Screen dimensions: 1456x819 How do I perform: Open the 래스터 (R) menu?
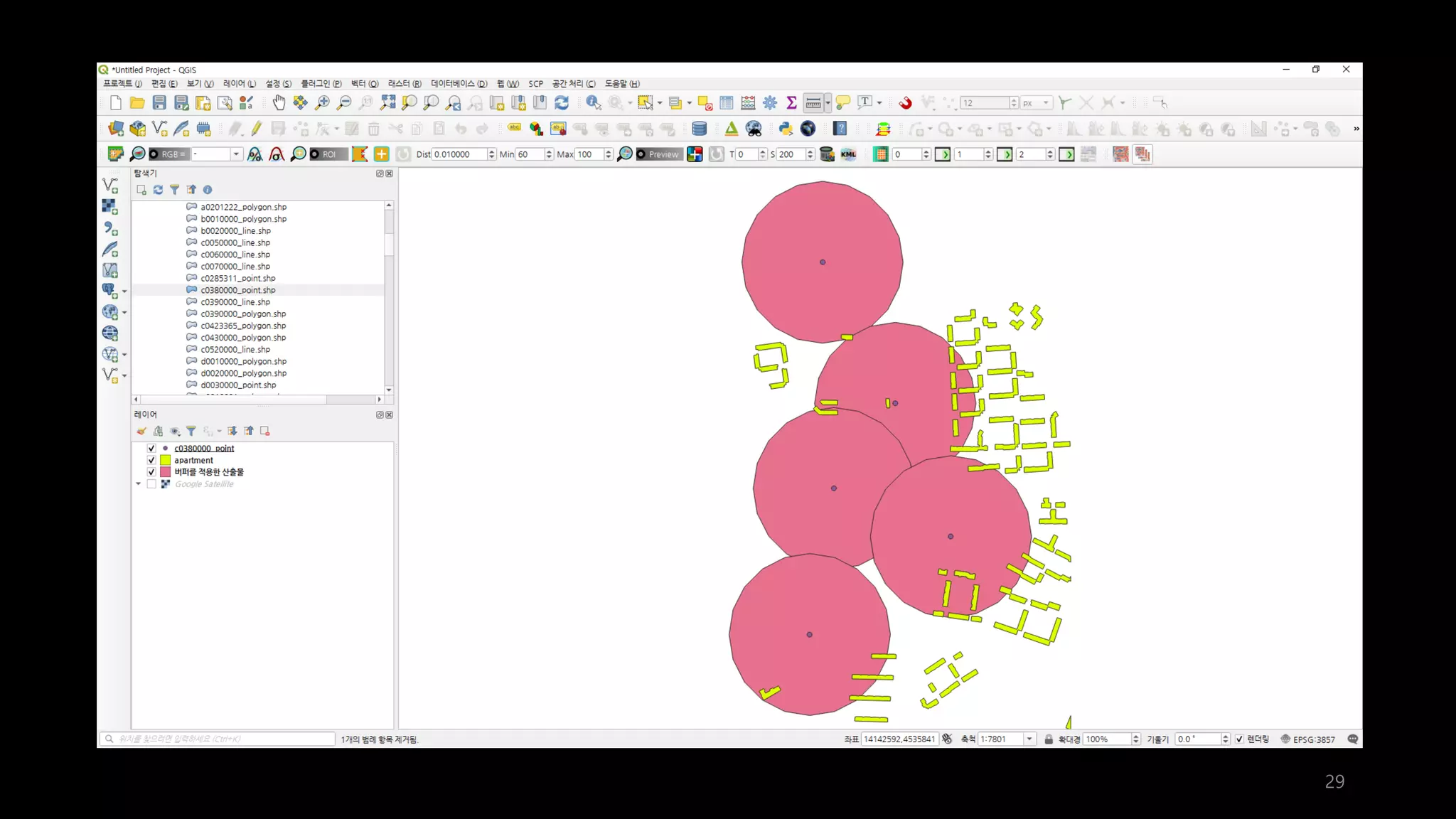(404, 84)
